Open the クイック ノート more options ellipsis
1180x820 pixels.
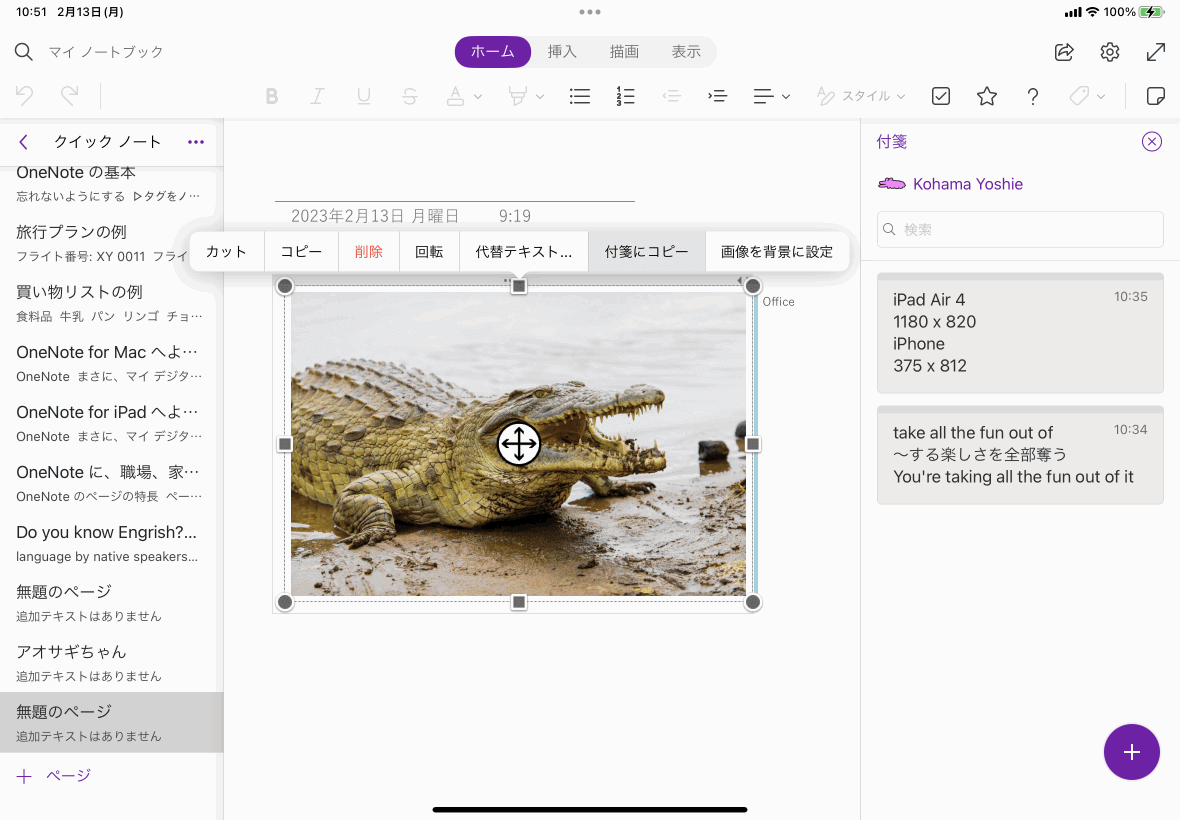[x=196, y=142]
